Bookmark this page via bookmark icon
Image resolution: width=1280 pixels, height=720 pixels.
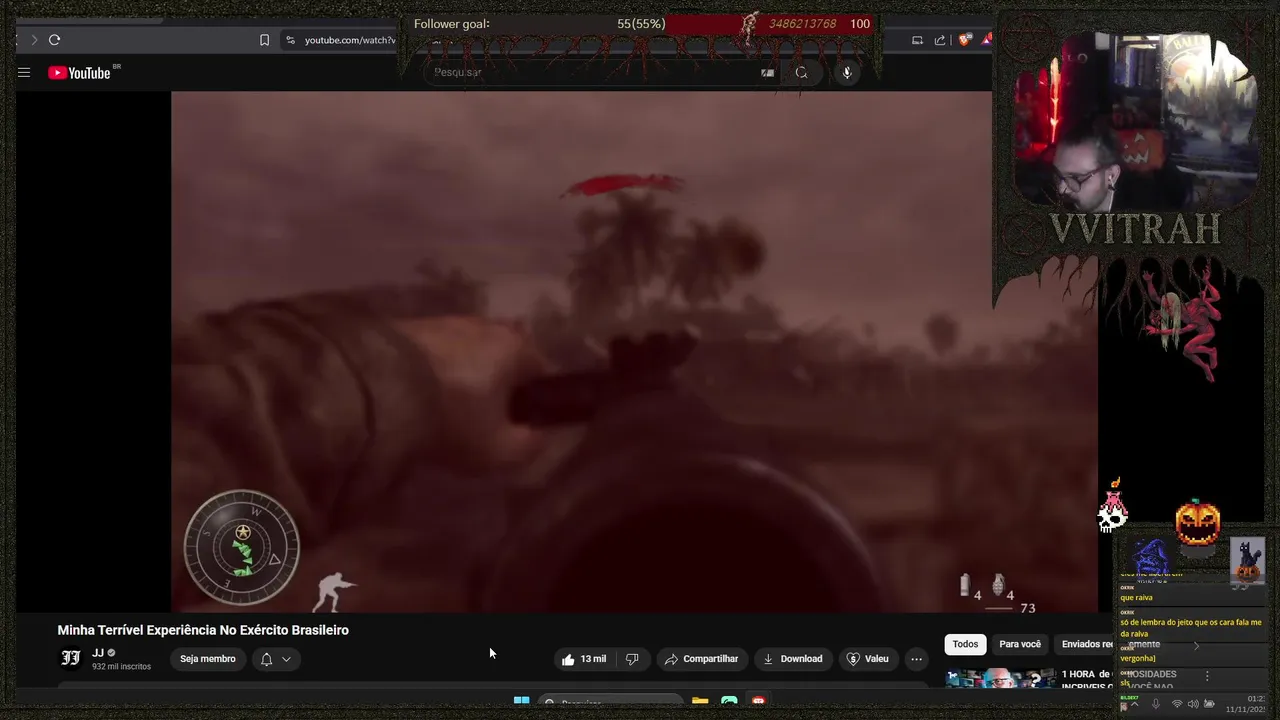tap(264, 40)
